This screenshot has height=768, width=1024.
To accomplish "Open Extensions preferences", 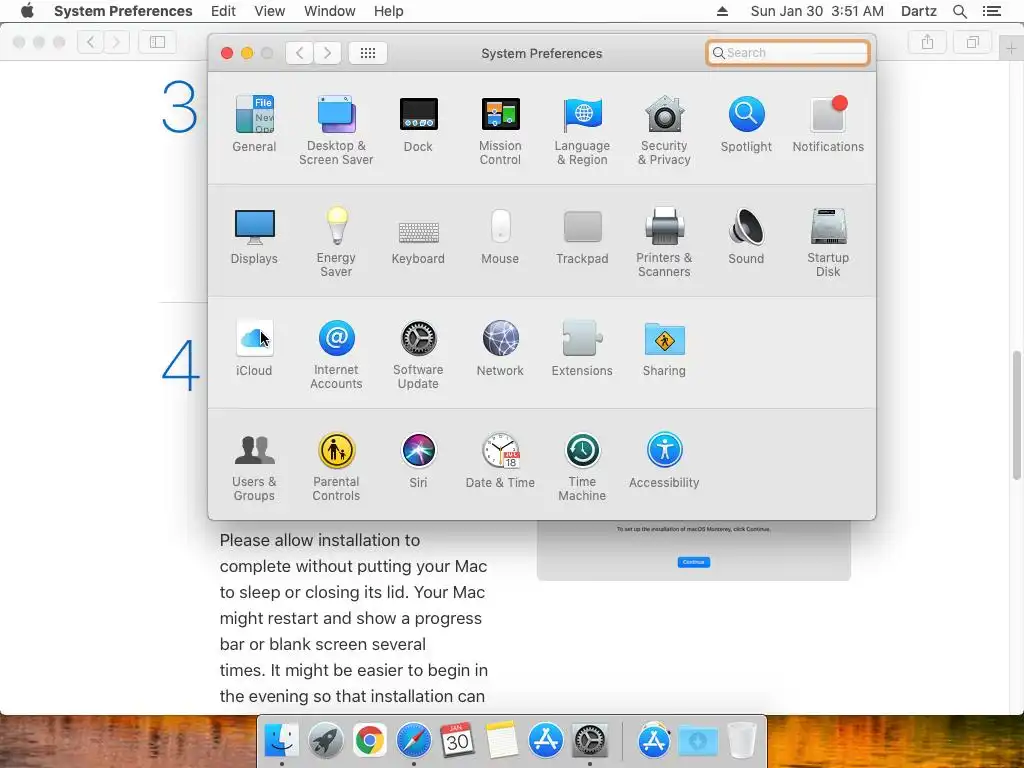I will tap(582, 348).
